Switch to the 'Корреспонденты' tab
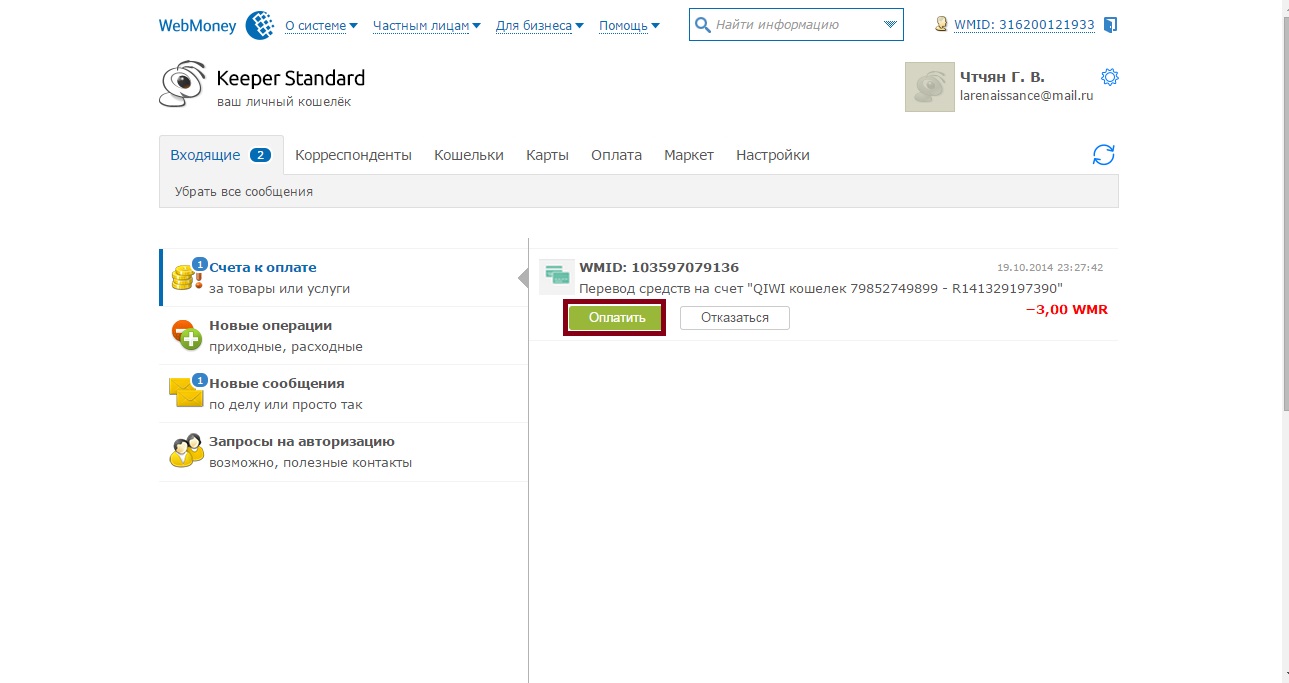Screen dimensions: 1289x683 tap(353, 155)
